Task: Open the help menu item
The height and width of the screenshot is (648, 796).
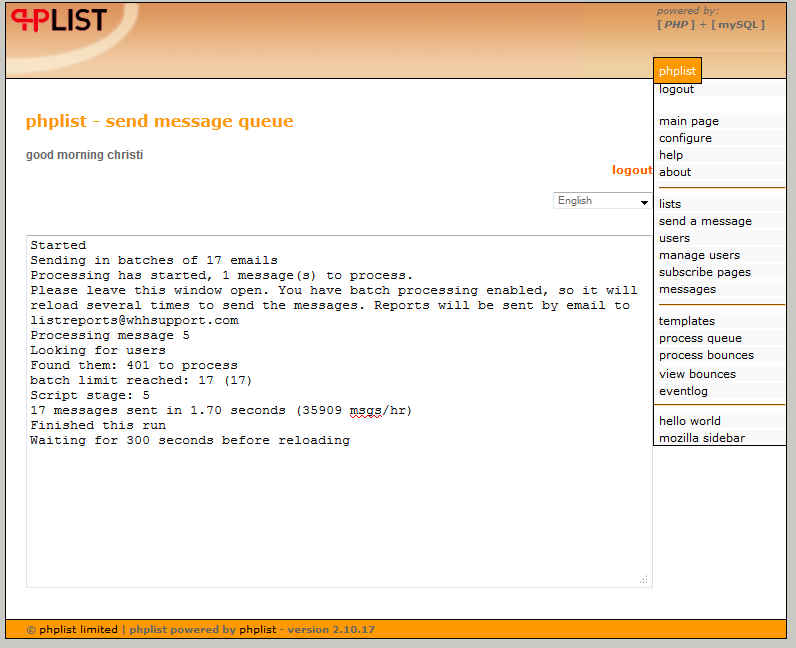Action: [671, 155]
